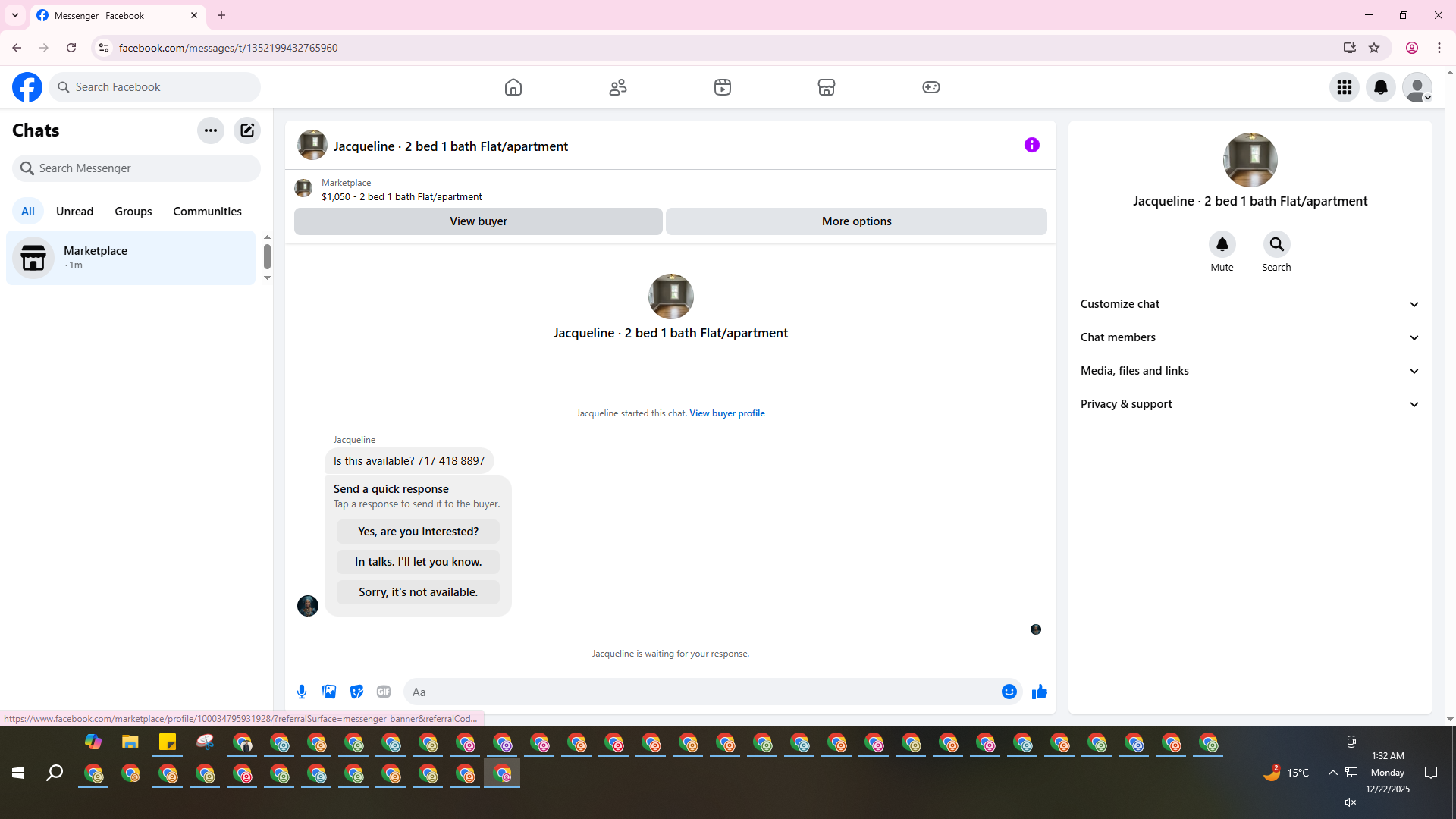
Task: Reload the page in Chrome
Action: (71, 48)
